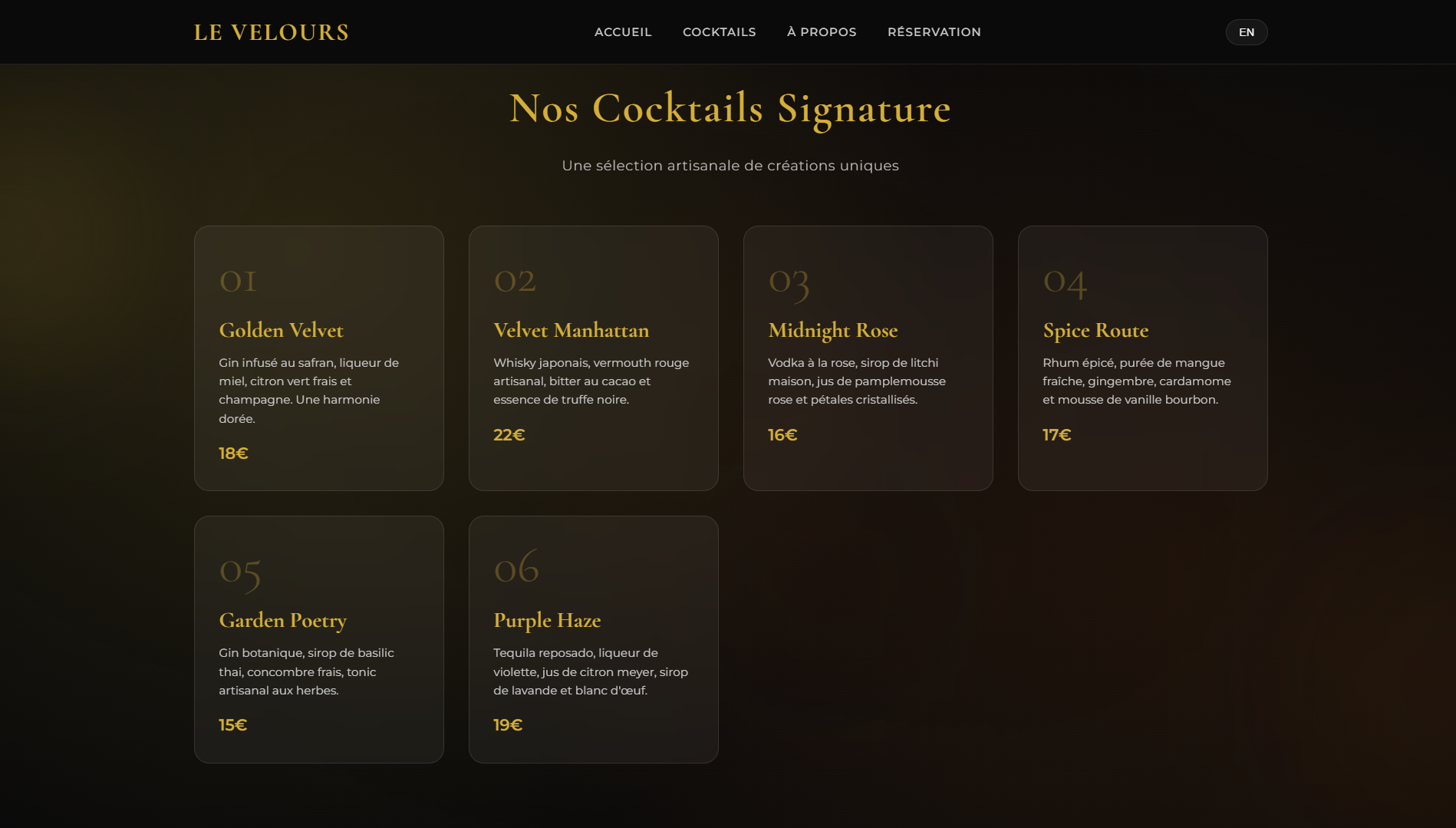Open the Purple Haze cocktail
This screenshot has height=828, width=1456.
(x=547, y=620)
